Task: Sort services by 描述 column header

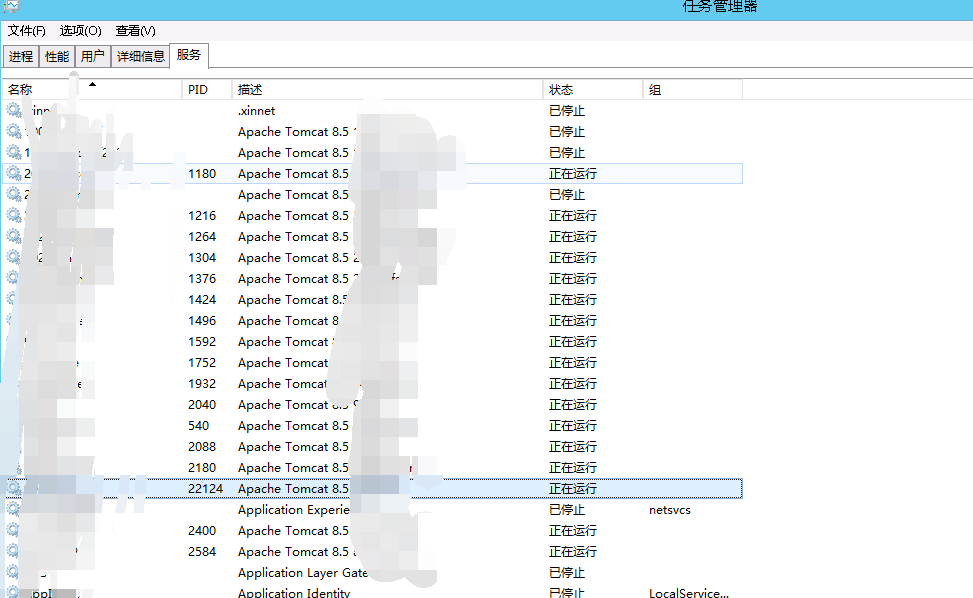Action: 387,90
